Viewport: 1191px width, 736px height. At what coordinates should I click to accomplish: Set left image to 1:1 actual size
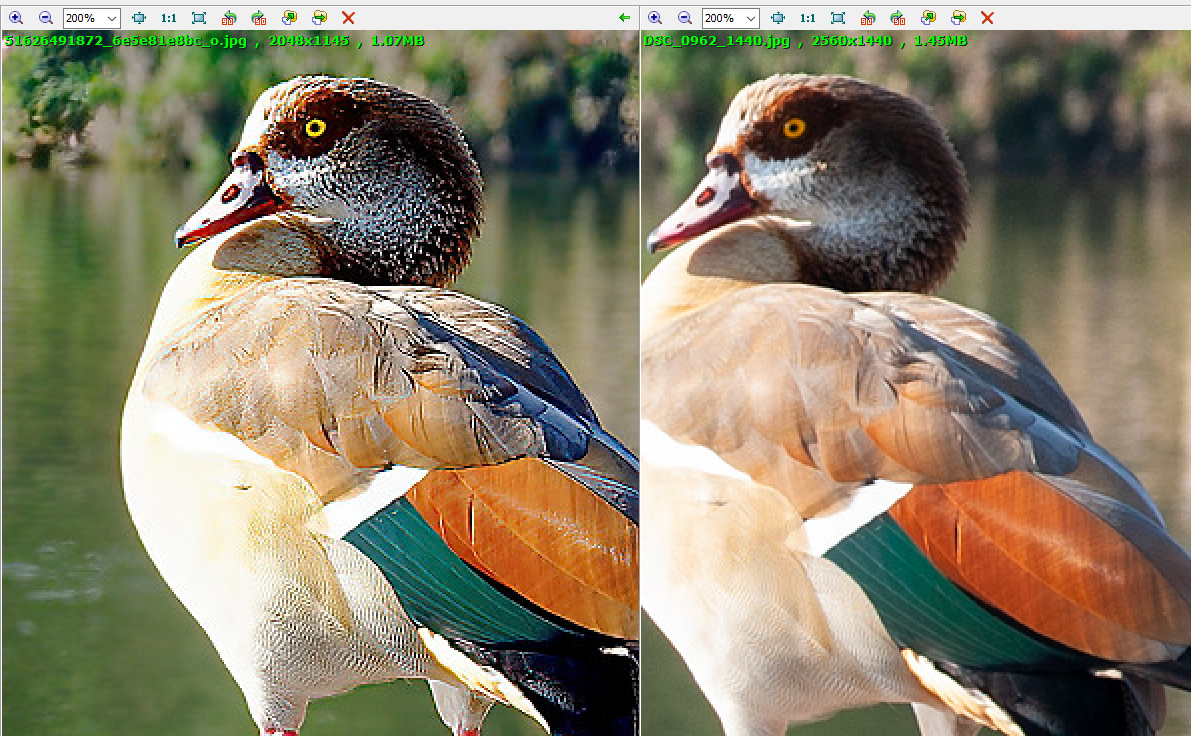point(169,18)
